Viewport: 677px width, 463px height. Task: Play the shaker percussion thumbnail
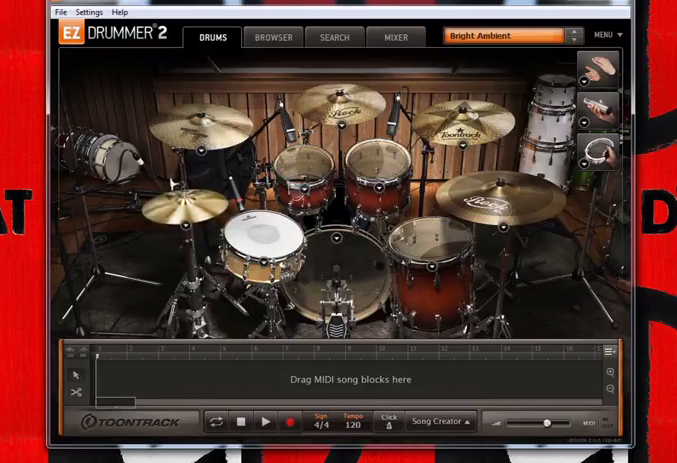point(598,111)
